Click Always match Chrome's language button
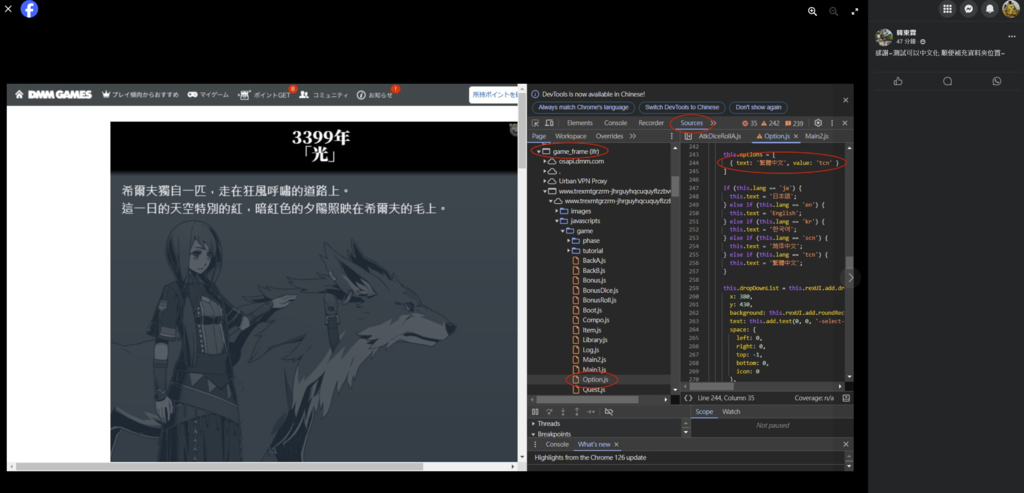The image size is (1024, 493). click(x=583, y=107)
